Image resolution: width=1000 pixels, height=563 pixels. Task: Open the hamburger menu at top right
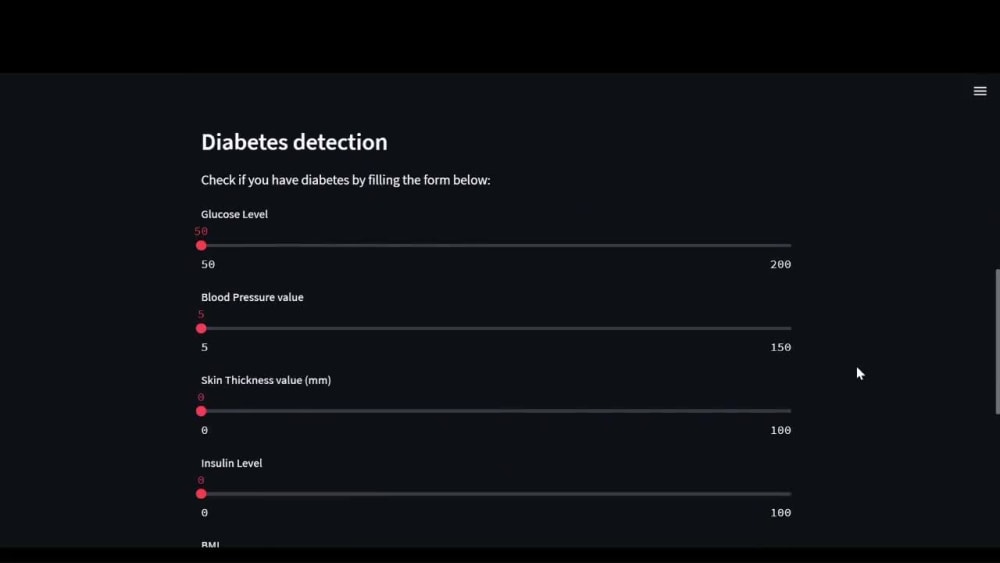(980, 91)
